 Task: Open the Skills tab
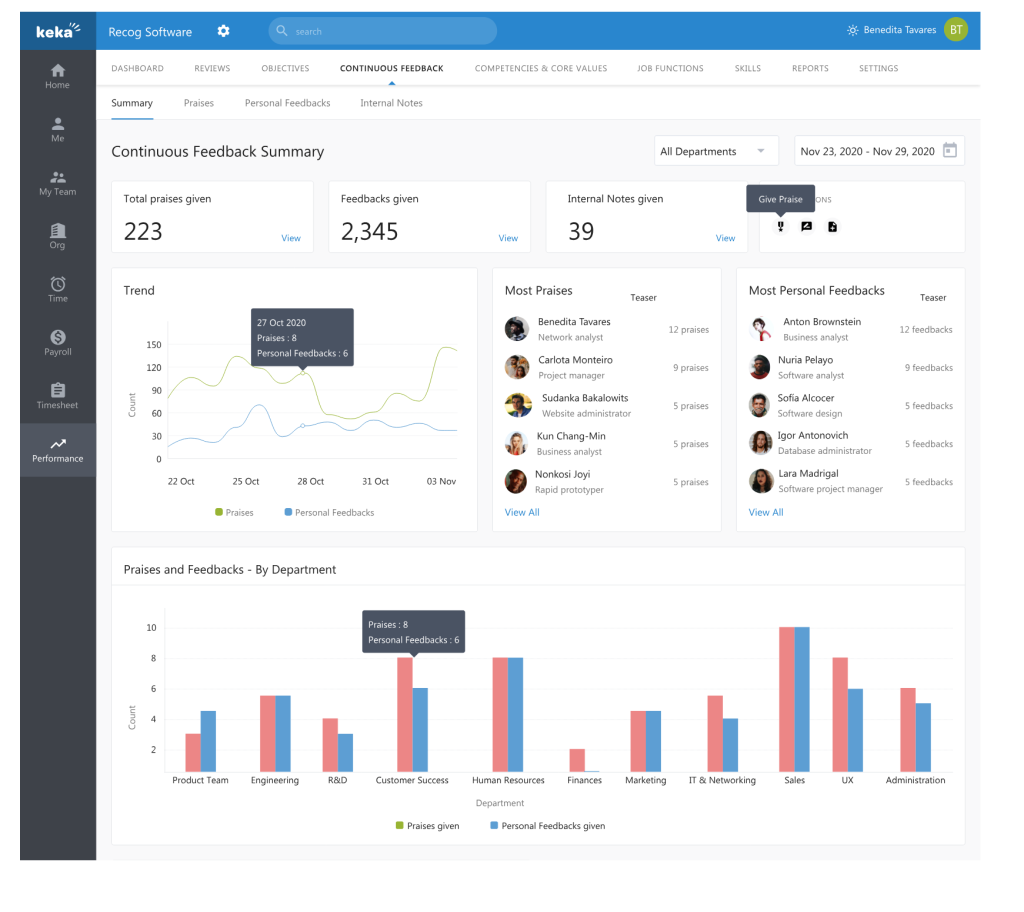(x=748, y=68)
